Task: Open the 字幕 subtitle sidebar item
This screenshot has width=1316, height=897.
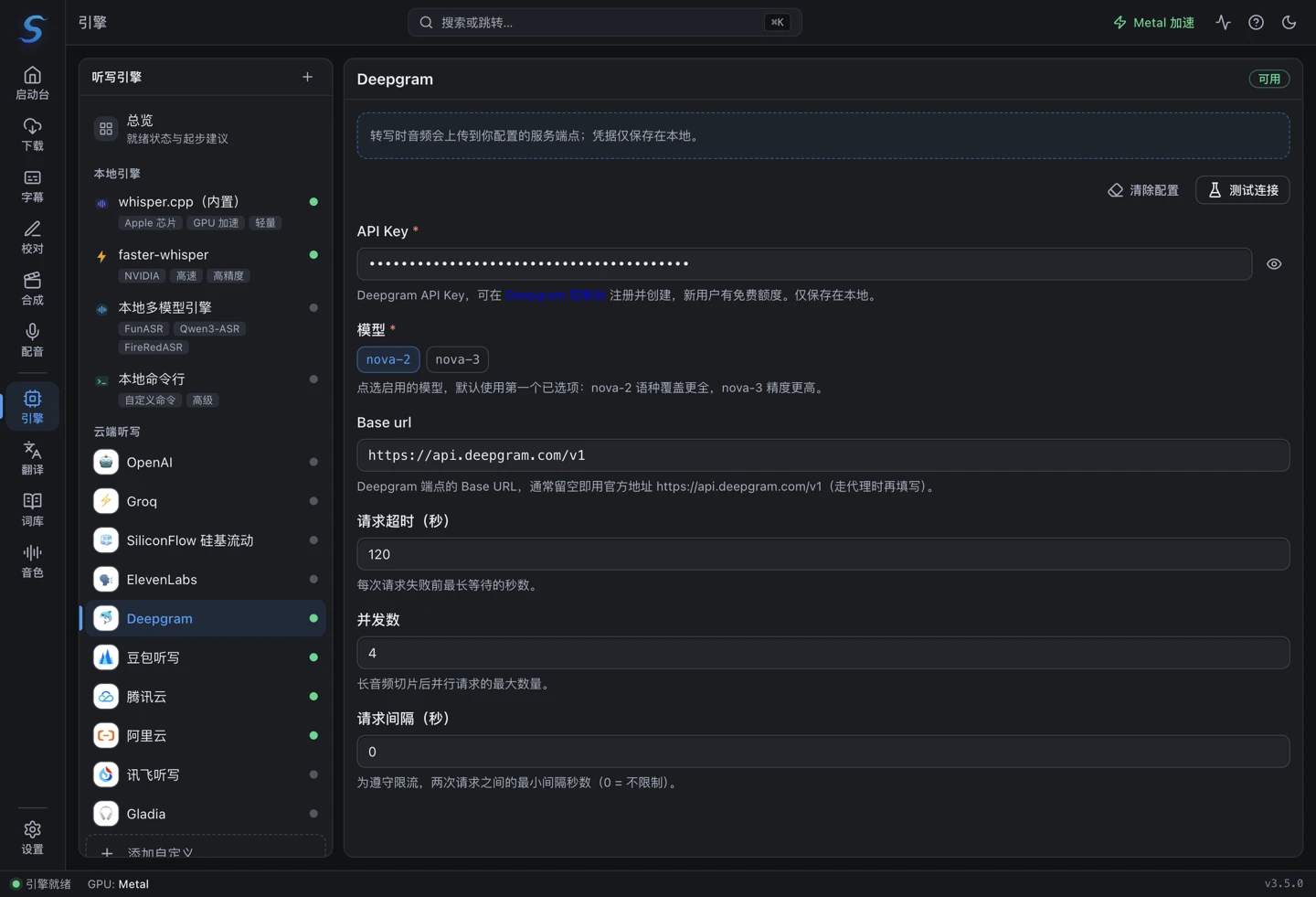Action: (x=32, y=186)
